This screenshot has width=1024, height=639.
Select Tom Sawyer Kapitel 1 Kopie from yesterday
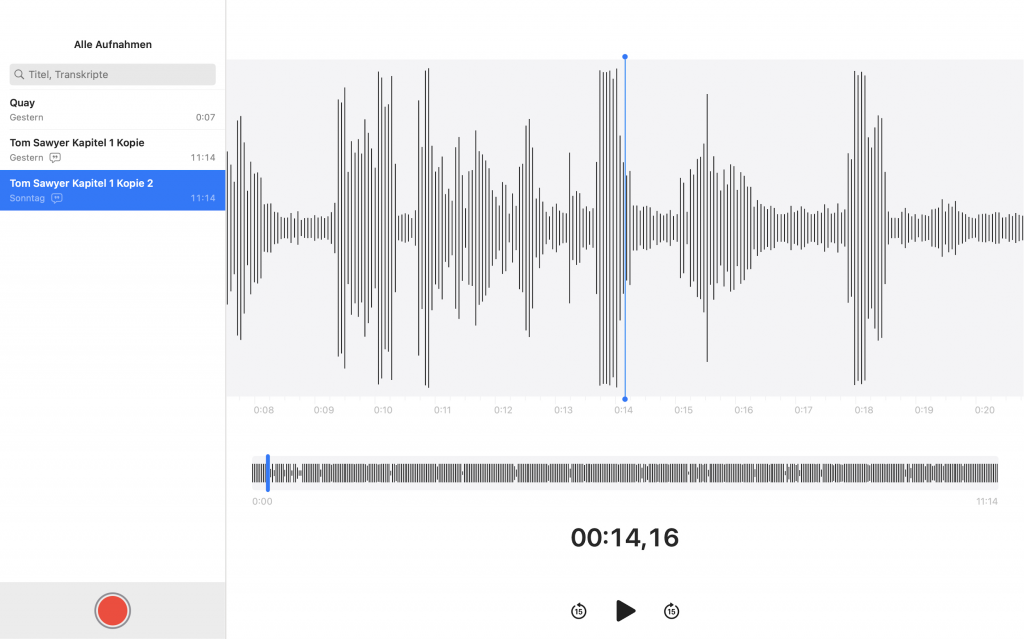(112, 149)
